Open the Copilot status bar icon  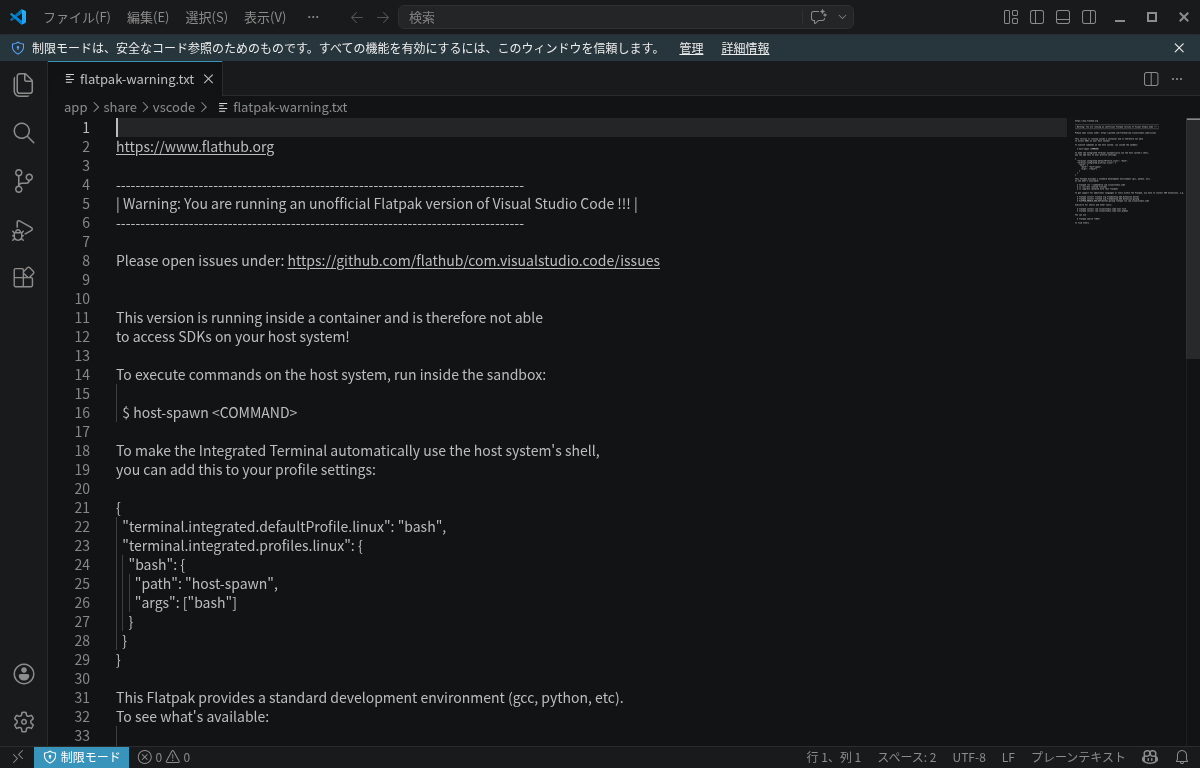1150,757
